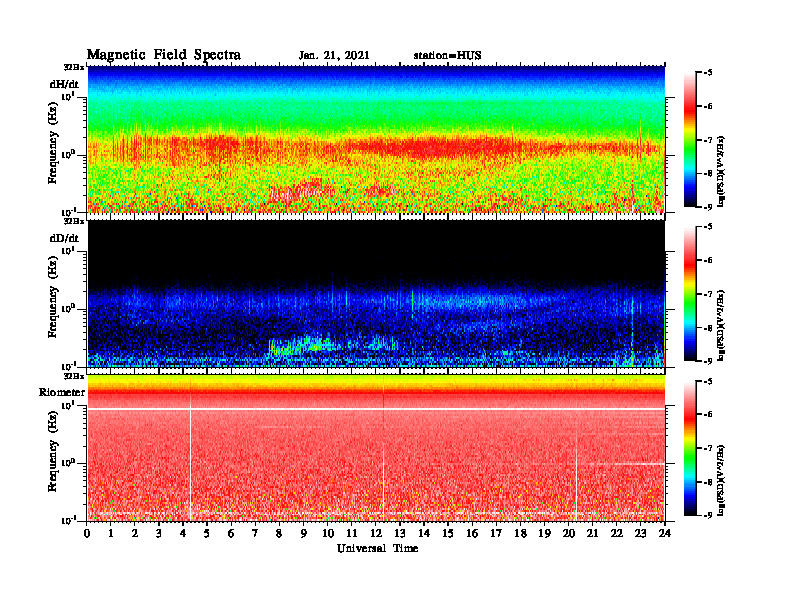Click the '20' hour tick label

569,534
